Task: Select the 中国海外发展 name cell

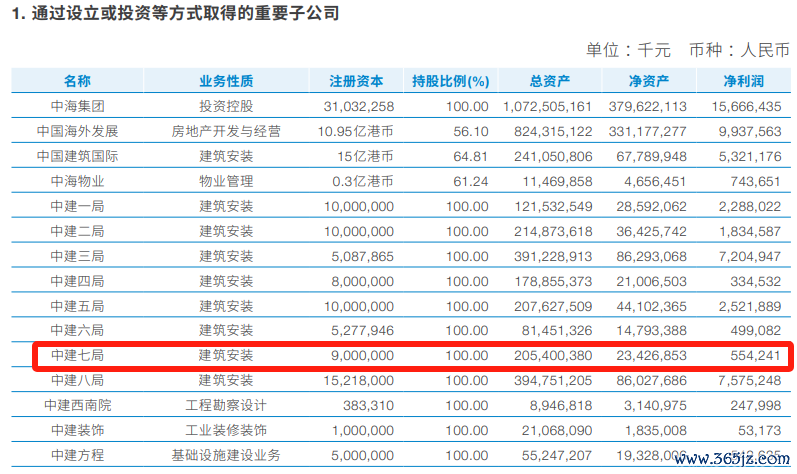Action: pos(77,131)
